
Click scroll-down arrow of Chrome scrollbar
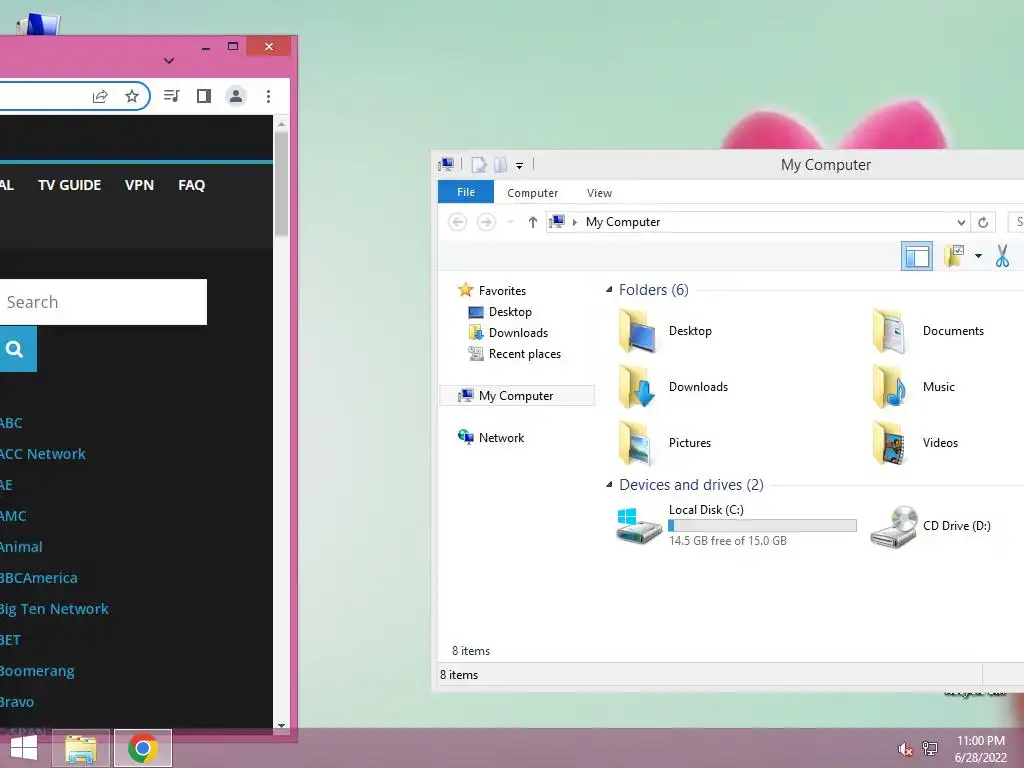pyautogui.click(x=281, y=725)
